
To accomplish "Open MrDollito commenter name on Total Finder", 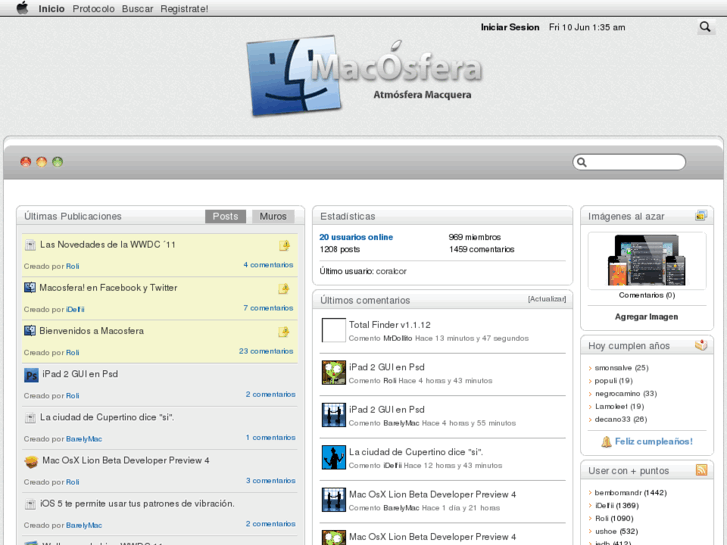I will 397,338.
